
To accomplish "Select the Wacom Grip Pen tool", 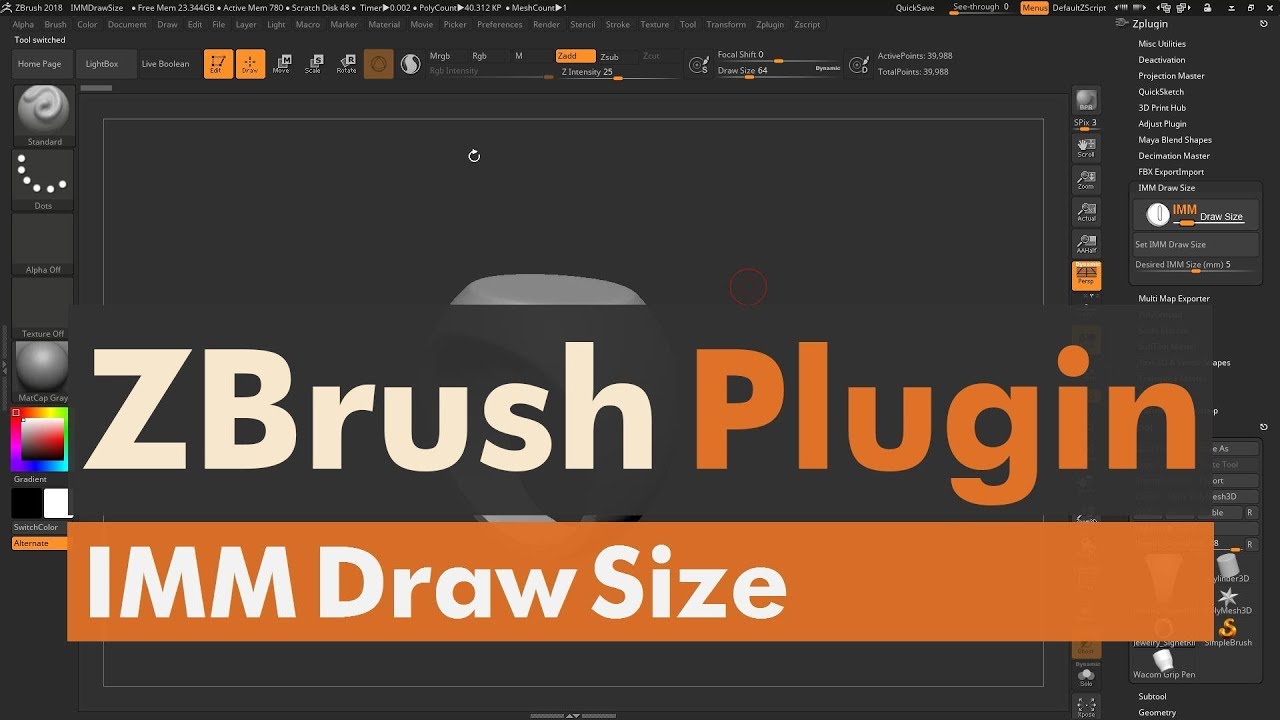I will pos(1163,663).
